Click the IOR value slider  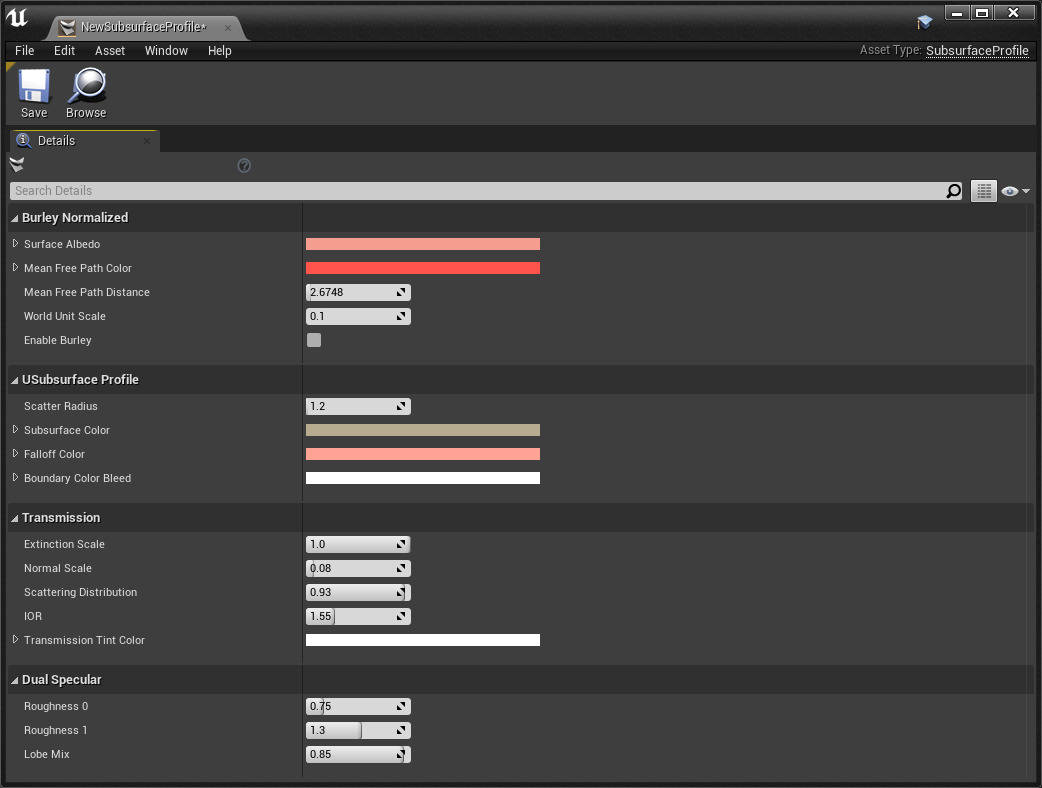pyautogui.click(x=358, y=617)
